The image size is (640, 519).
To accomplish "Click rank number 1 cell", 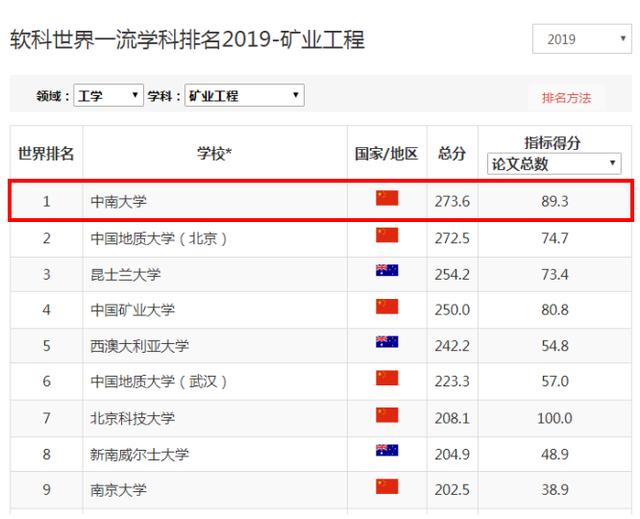I will [x=47, y=202].
